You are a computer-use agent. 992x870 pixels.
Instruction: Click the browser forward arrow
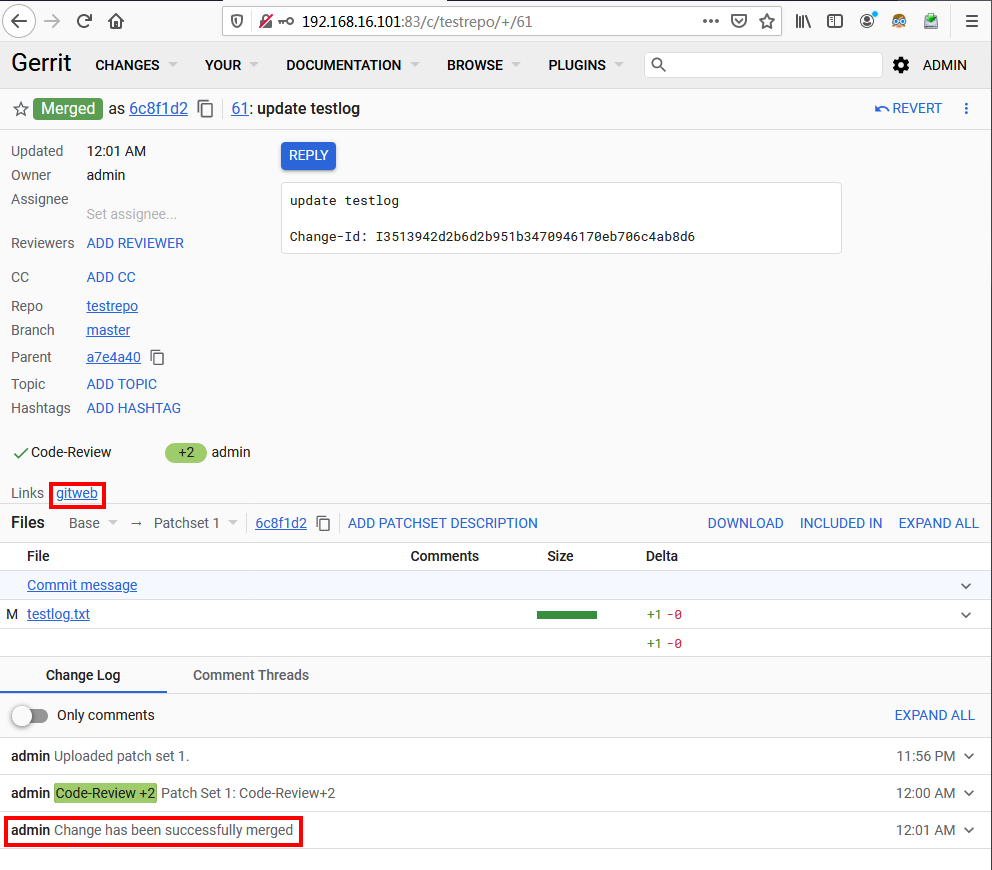tap(52, 22)
